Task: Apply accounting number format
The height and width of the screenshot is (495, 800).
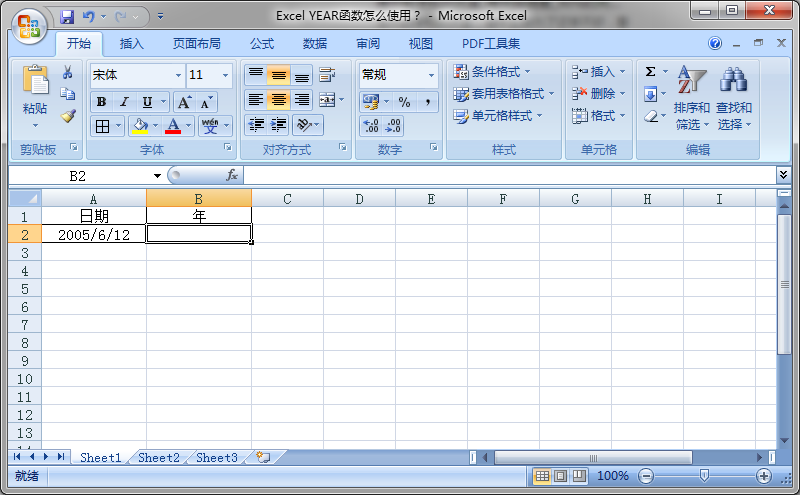Action: (371, 102)
